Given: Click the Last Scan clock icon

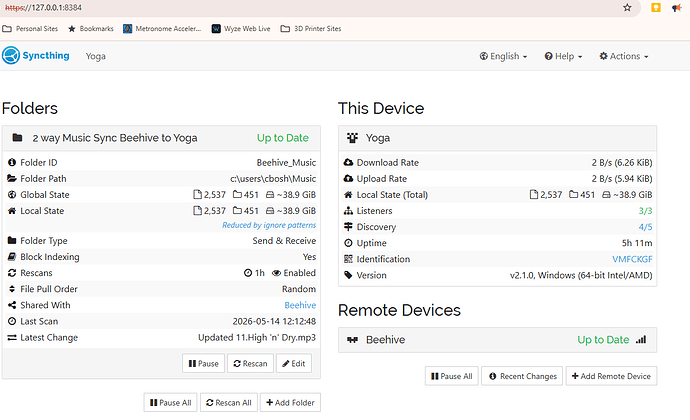Looking at the screenshot, I should click(12, 321).
